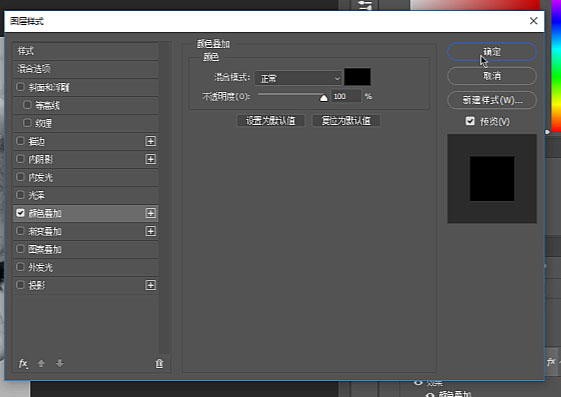Click the effects list vertical scrollbar

[x=164, y=198]
